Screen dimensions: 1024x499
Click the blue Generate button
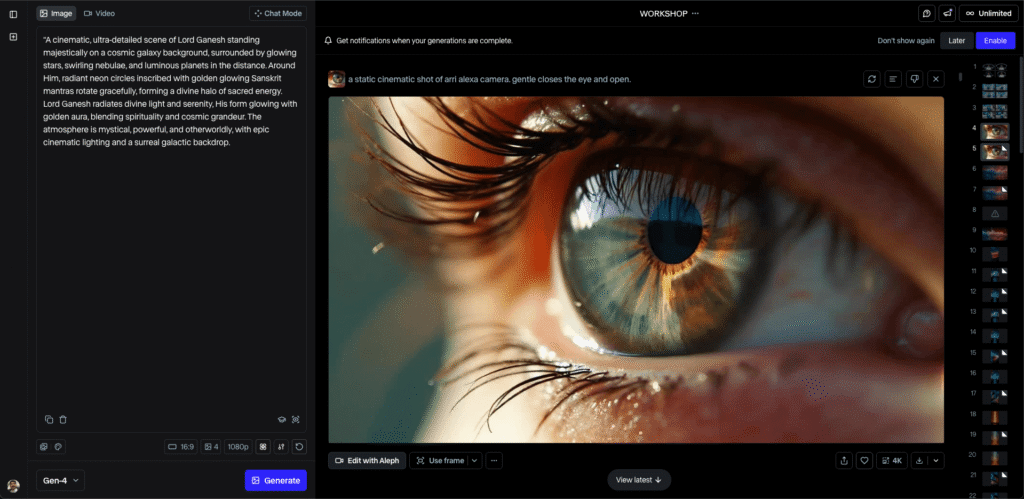[276, 481]
